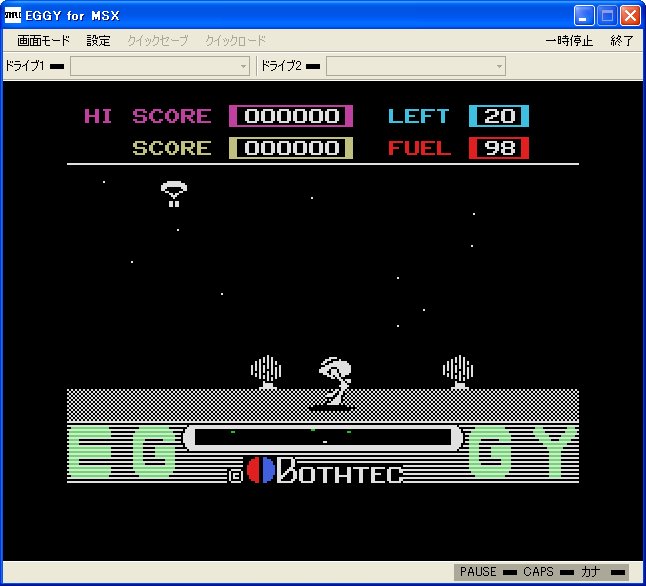Screen dimensions: 646x586
Task: Close the EGGY for MSX window
Action: 630,16
